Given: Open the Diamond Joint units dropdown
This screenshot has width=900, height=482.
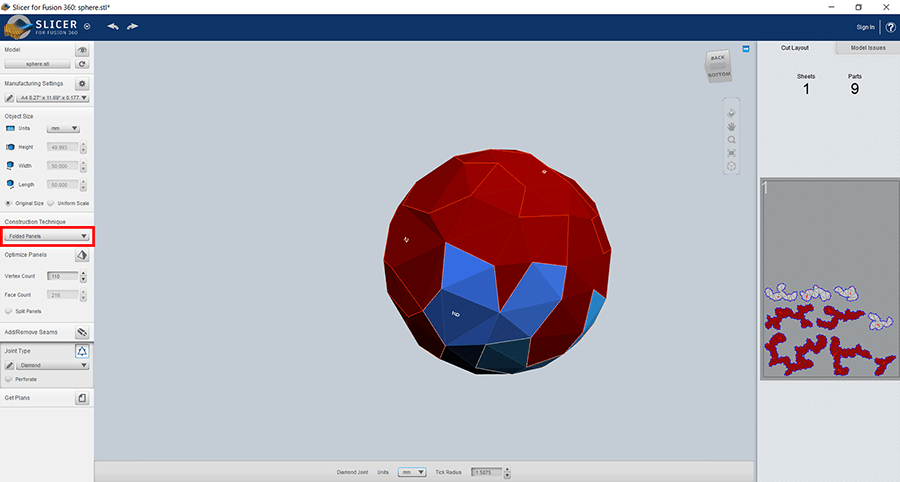Looking at the screenshot, I should [x=412, y=472].
